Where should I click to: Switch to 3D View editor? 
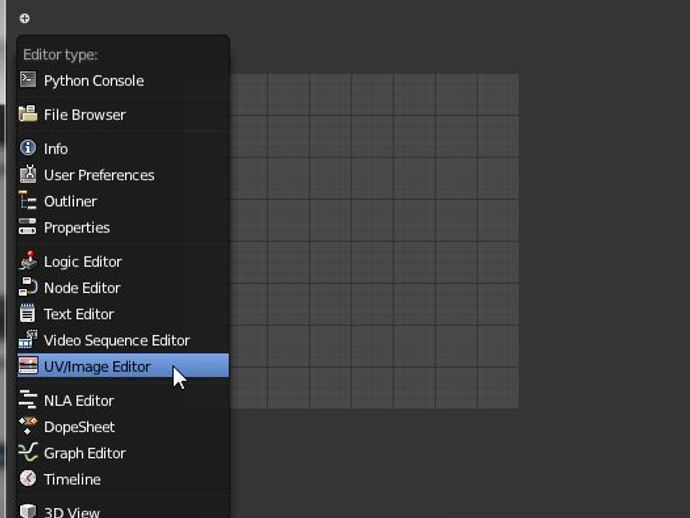pos(123,511)
